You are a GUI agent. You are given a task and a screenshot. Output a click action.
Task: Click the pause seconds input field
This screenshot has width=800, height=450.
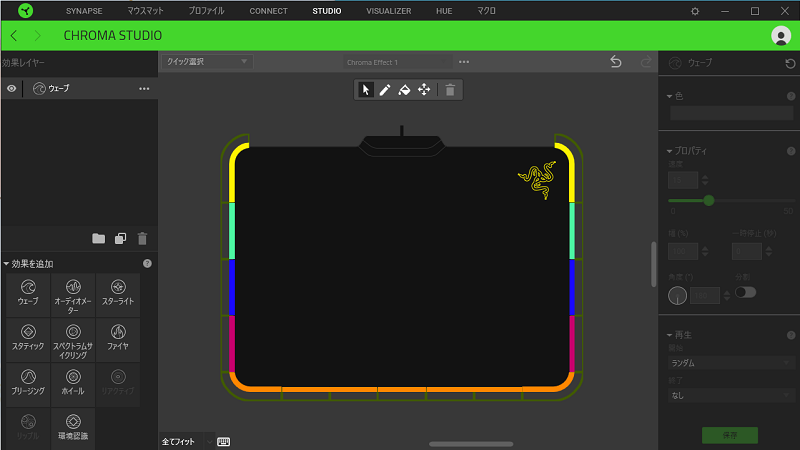[x=746, y=251]
